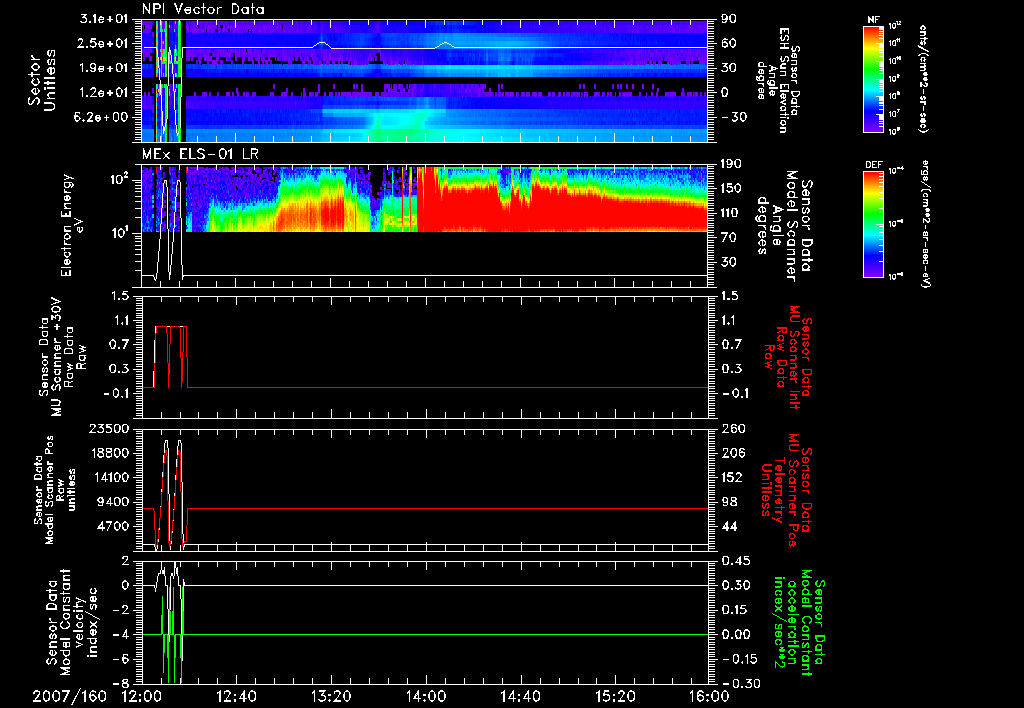Click the 'ESH Sun Elevation Angle' axis title
Image resolution: width=1024 pixels, height=708 pixels.
click(x=778, y=80)
